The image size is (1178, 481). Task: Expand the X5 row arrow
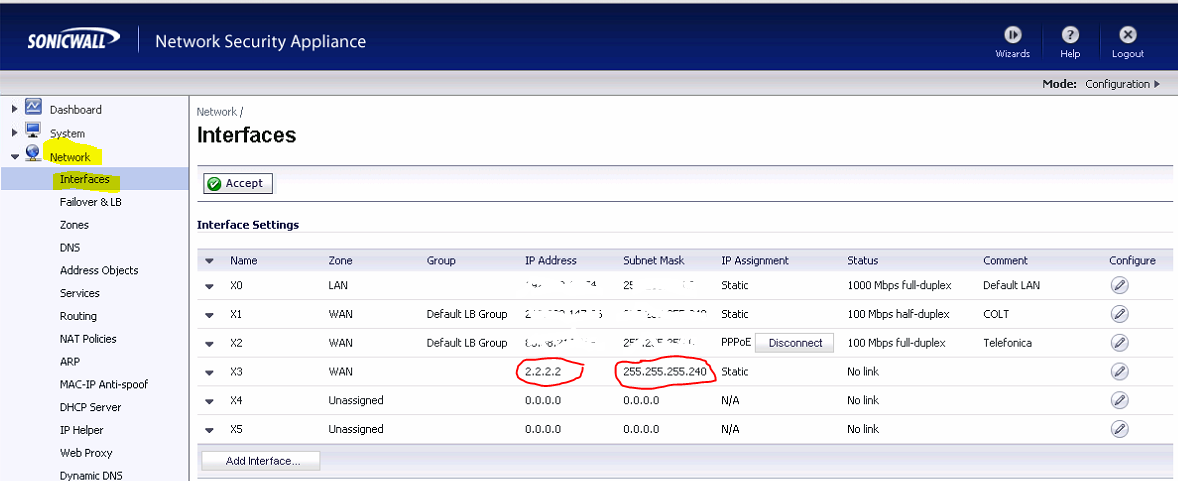tap(210, 430)
